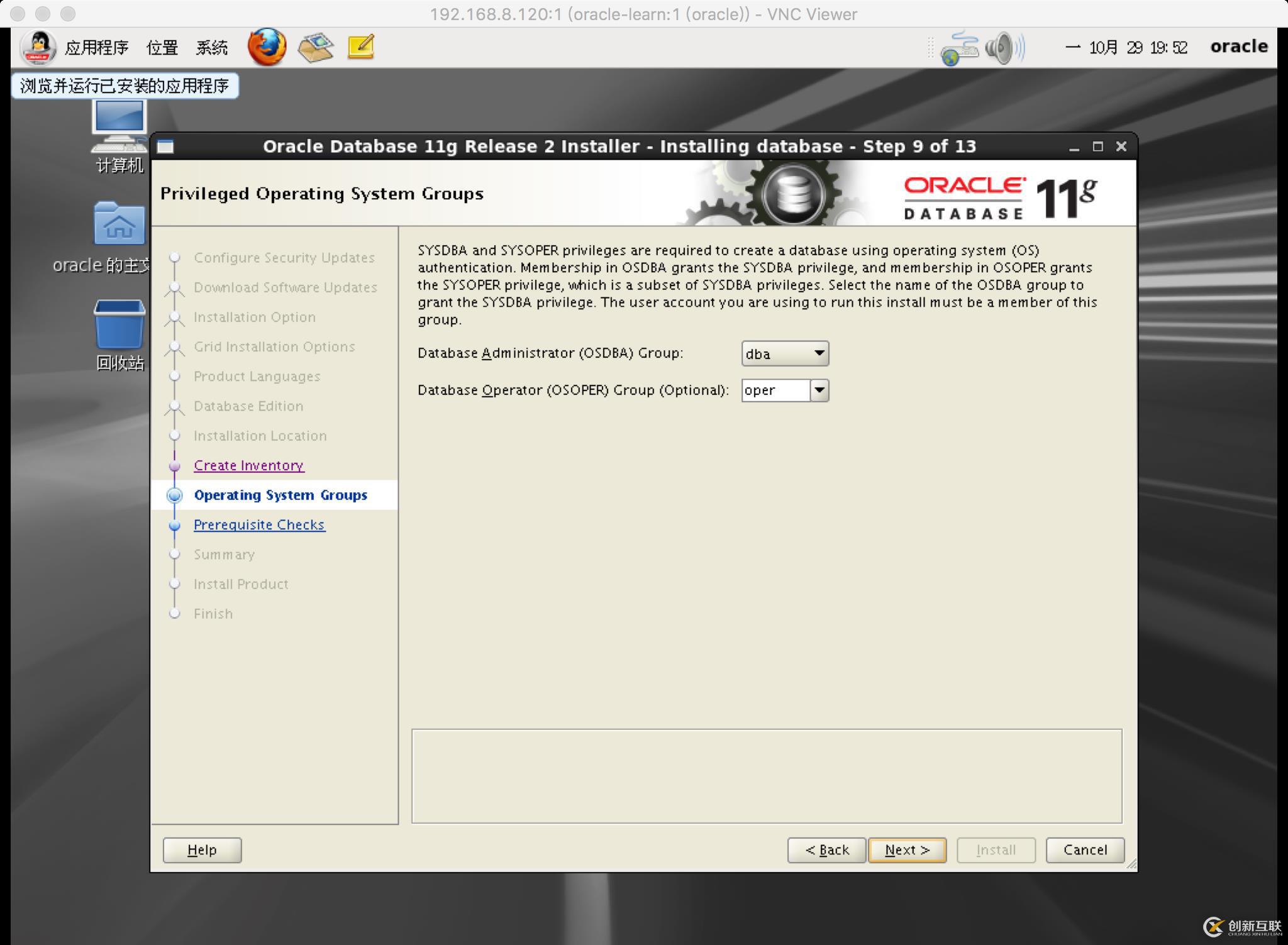Expand the OSOPER group dropdown arrow
The width and height of the screenshot is (1288, 945).
pos(819,390)
